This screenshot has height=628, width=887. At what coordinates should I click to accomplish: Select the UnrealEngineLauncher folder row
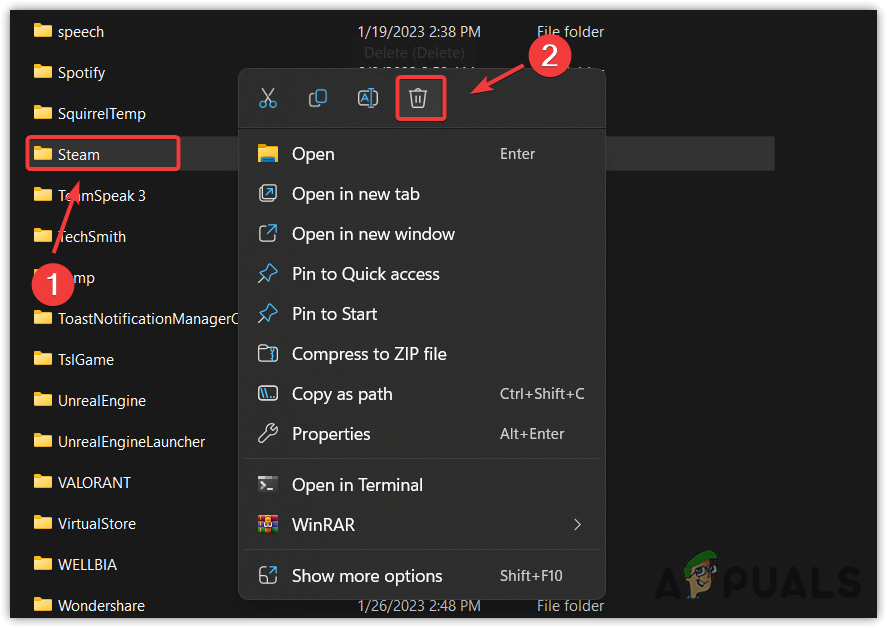point(134,442)
